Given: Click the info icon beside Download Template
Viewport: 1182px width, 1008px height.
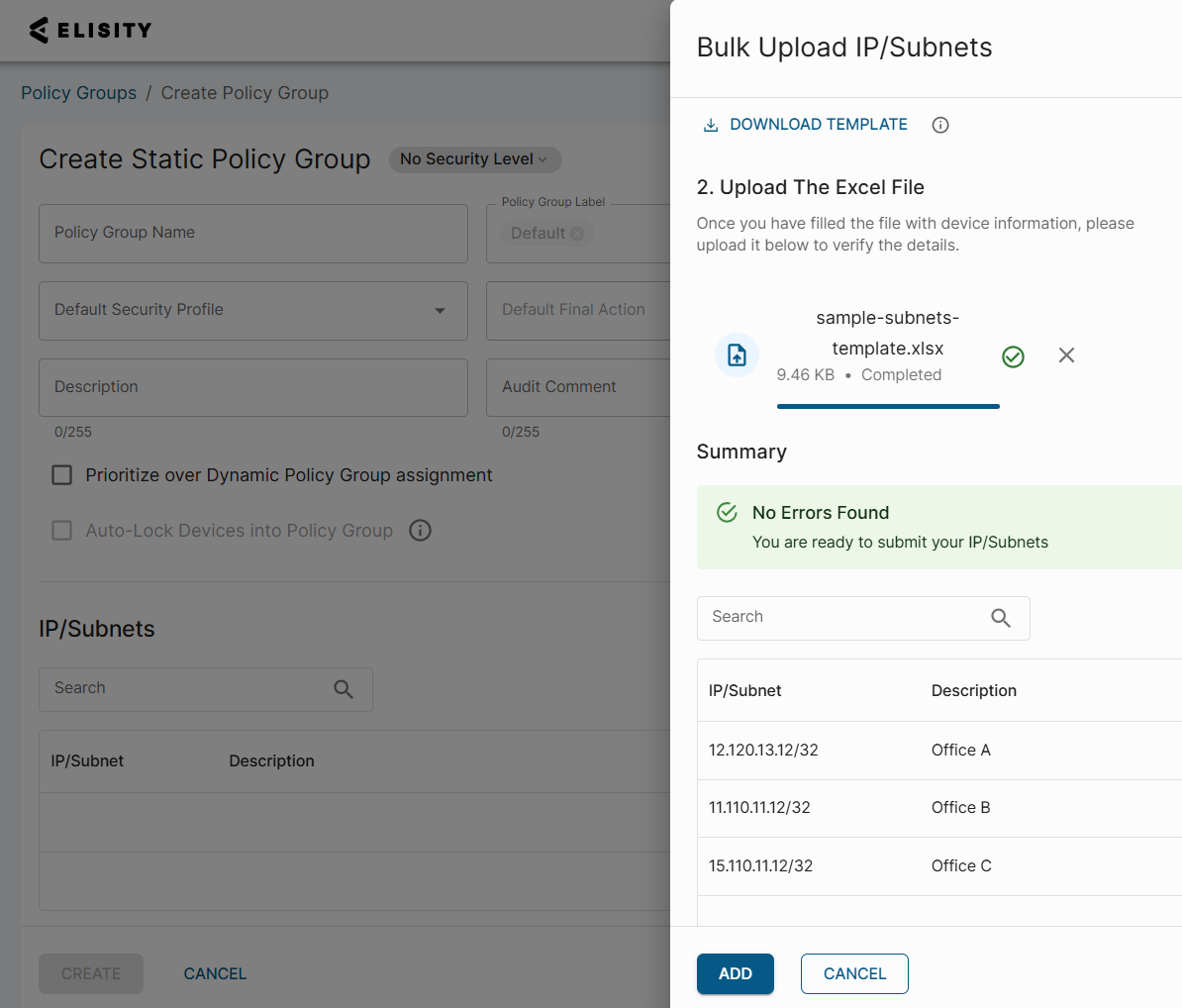Looking at the screenshot, I should point(940,125).
